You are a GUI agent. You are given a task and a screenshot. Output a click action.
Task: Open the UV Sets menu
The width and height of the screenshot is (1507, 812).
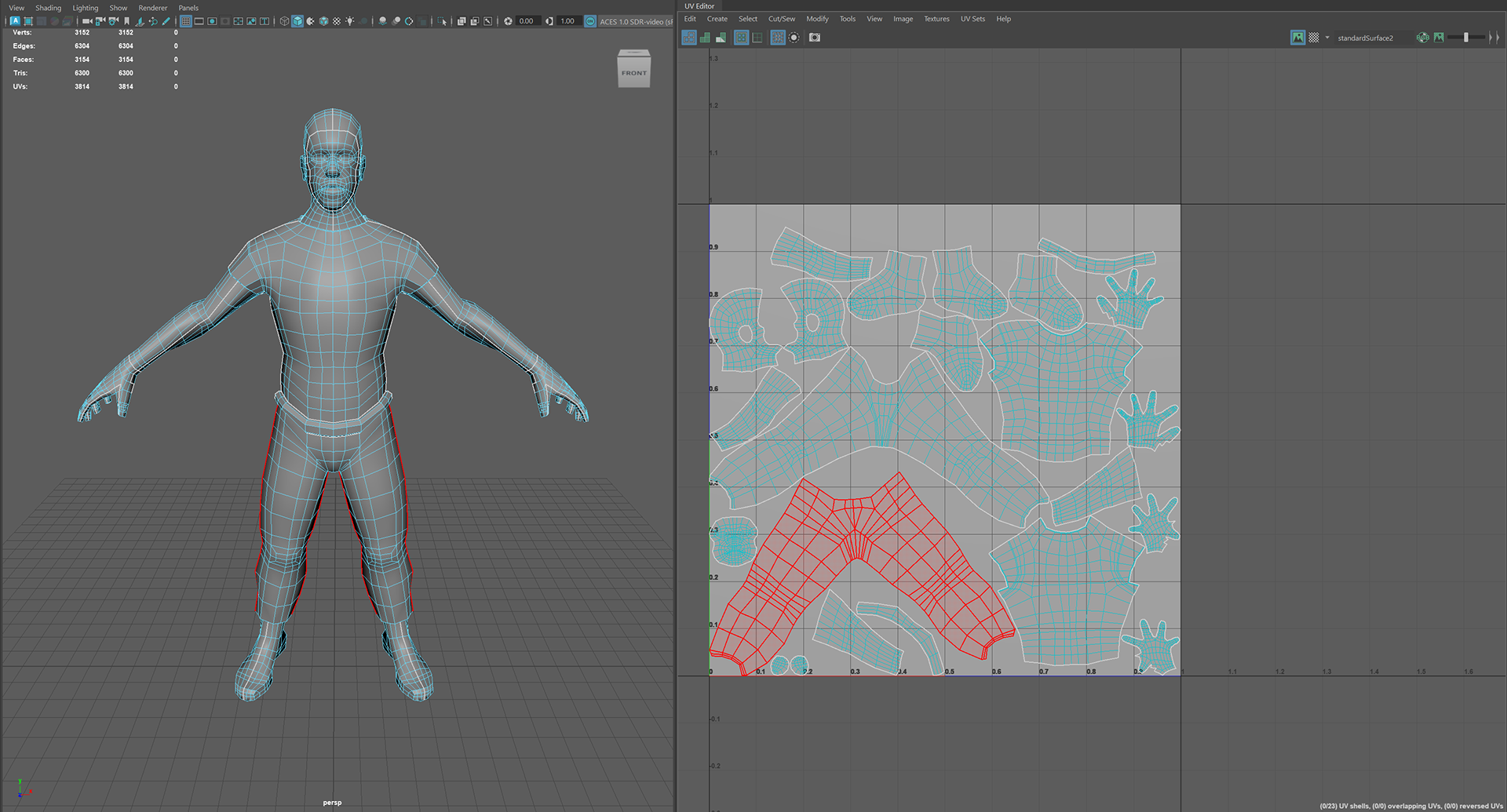point(972,19)
